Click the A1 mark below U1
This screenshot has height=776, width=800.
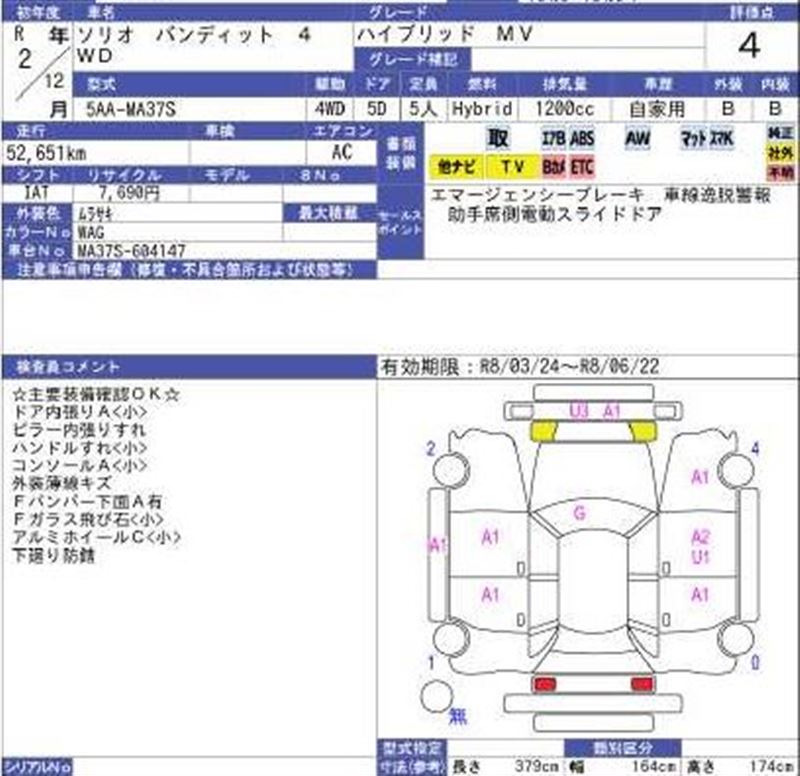(x=700, y=594)
